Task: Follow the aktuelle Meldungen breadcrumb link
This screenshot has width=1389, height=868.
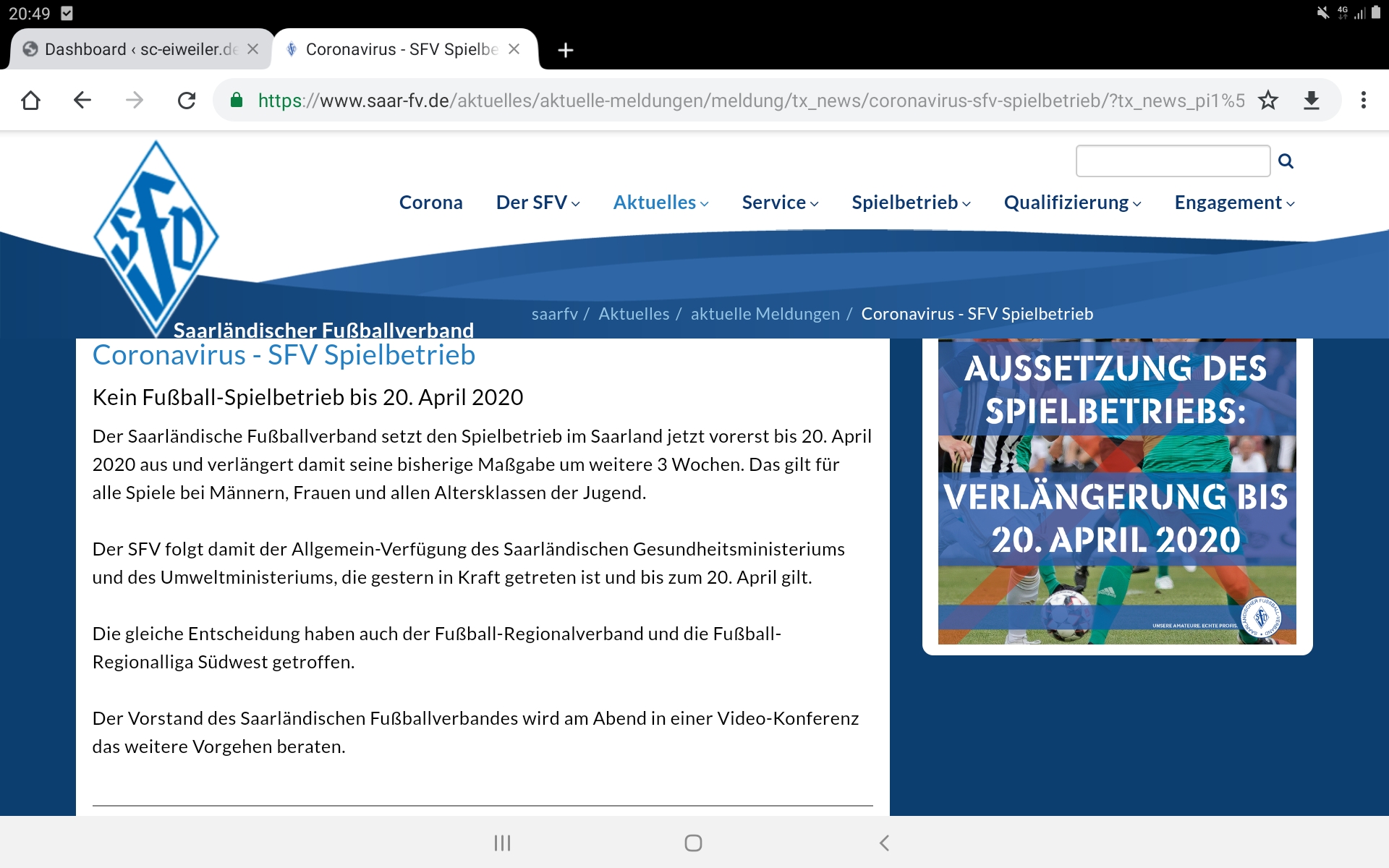Action: tap(765, 314)
